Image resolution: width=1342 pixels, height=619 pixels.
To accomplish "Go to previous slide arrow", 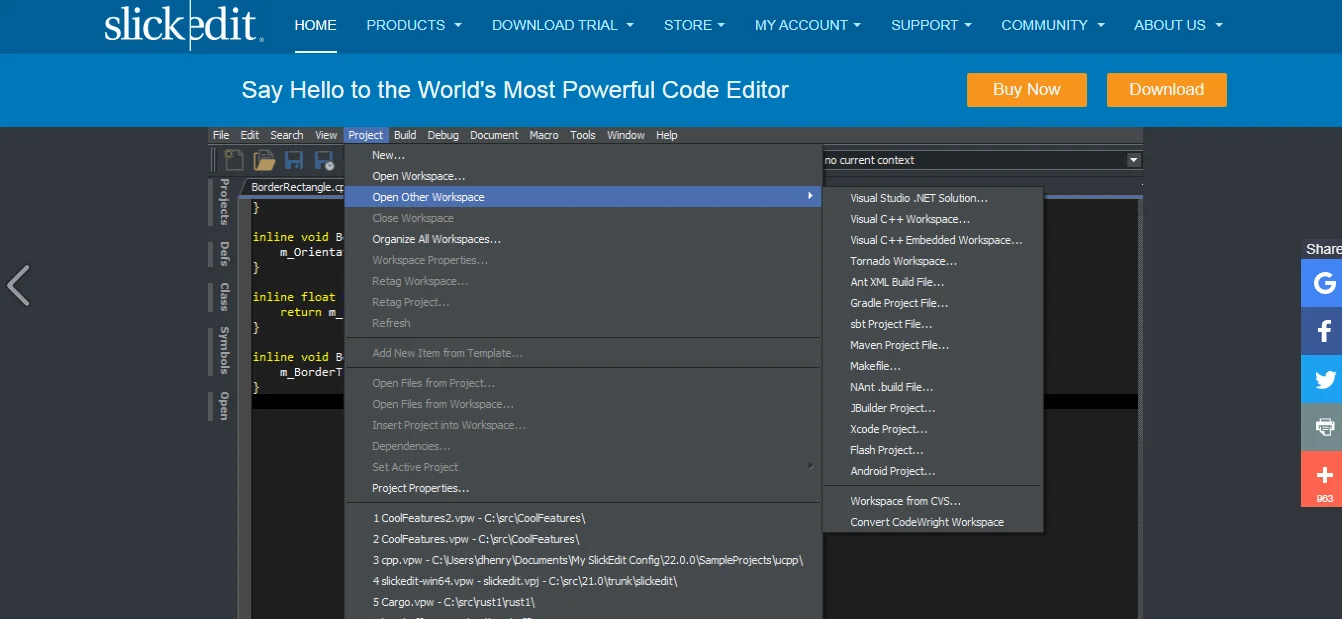I will pyautogui.click(x=19, y=285).
